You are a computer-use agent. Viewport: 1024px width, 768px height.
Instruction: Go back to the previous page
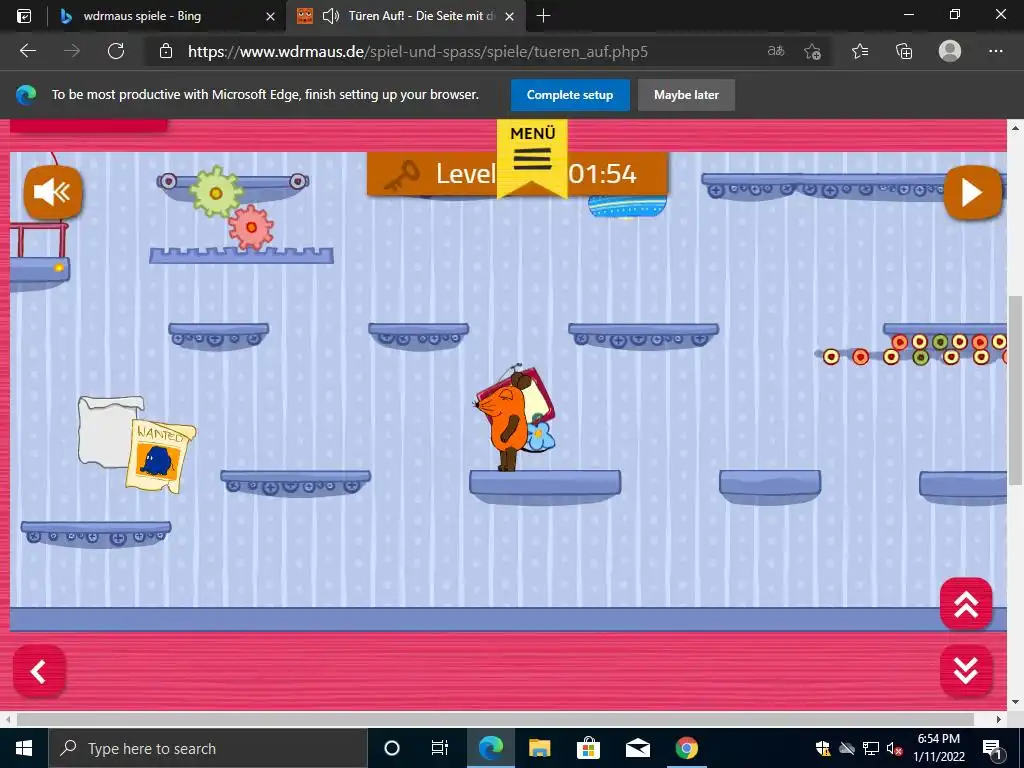27,51
